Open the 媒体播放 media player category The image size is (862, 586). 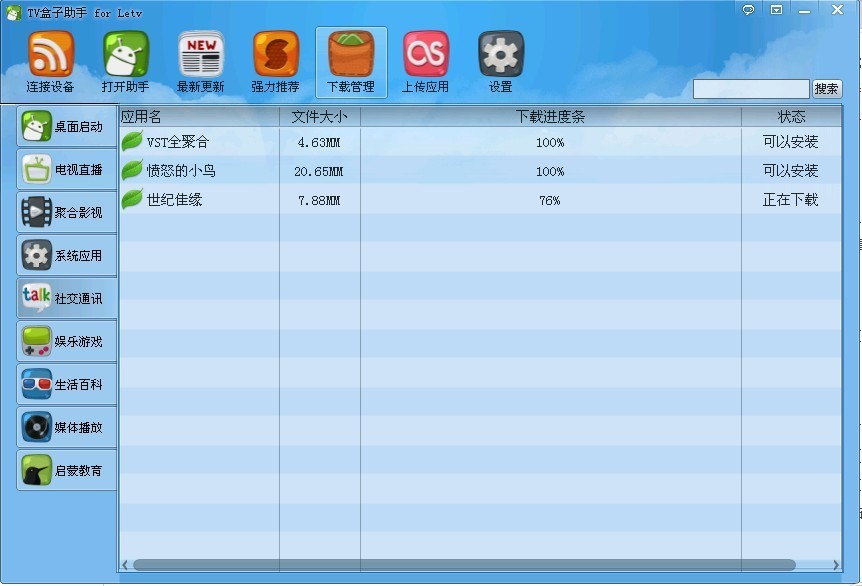(67, 427)
